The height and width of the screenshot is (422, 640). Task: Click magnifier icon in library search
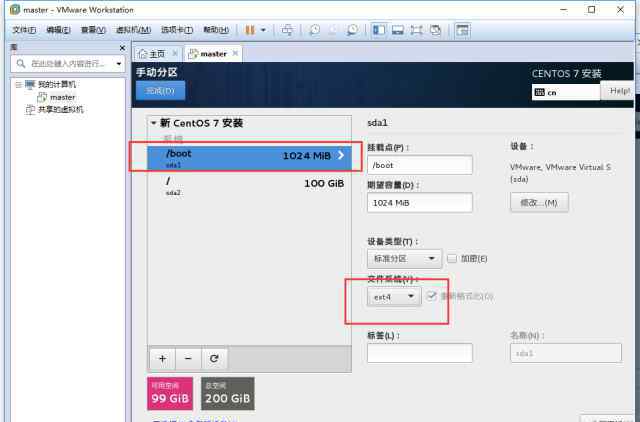pyautogui.click(x=20, y=63)
